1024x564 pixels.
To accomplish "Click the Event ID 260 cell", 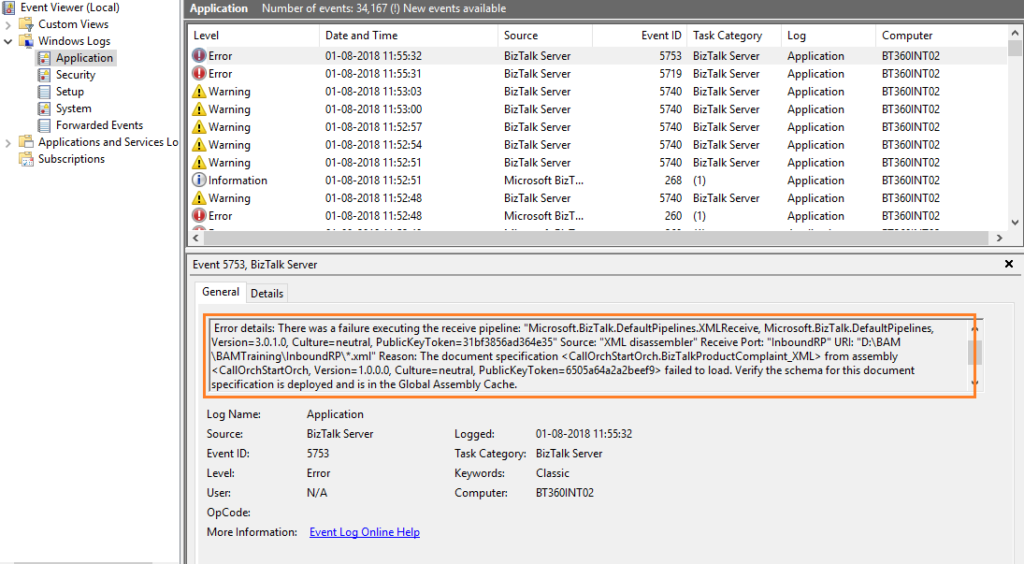I will pos(673,215).
